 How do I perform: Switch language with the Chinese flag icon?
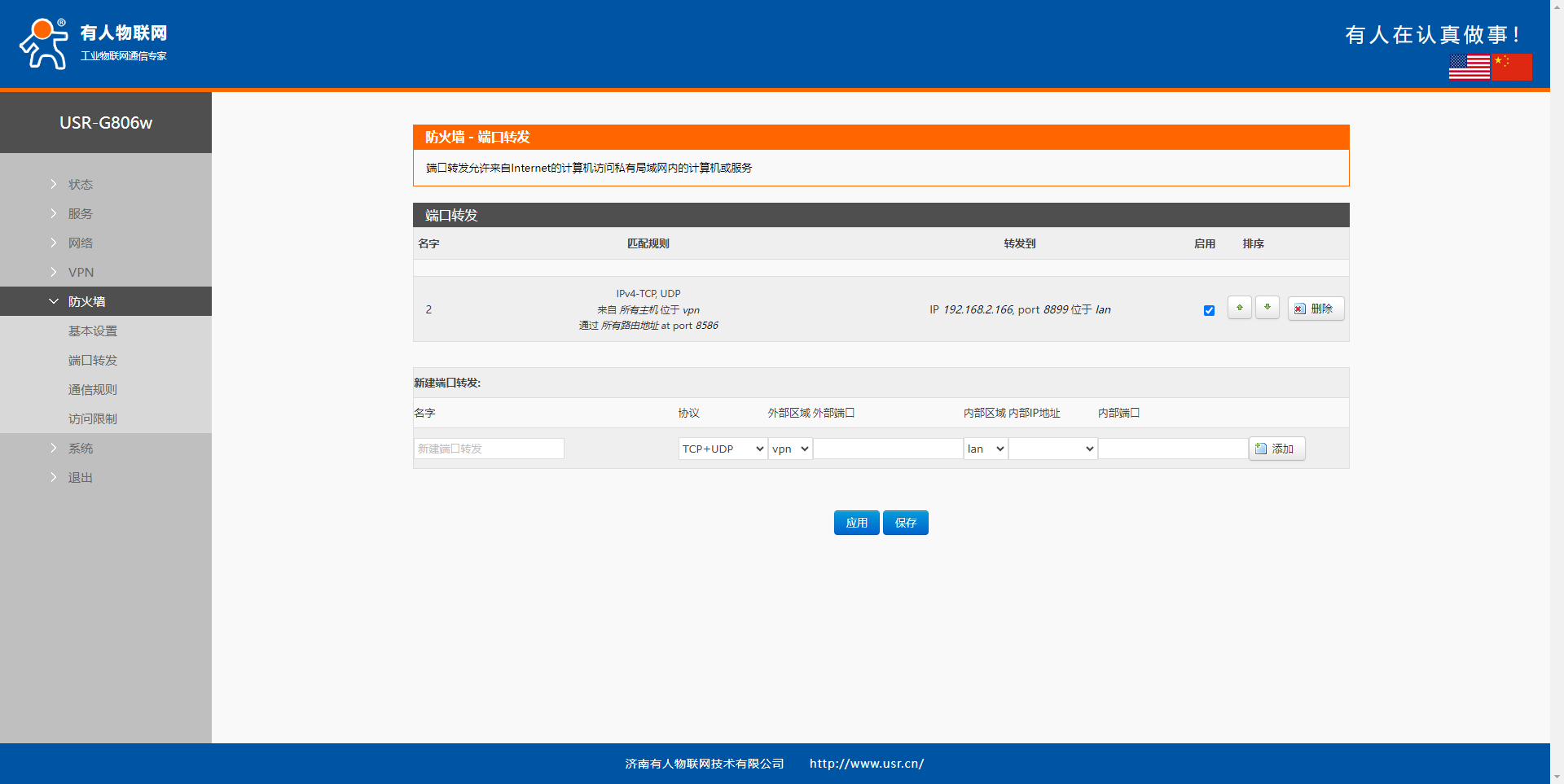click(1512, 67)
